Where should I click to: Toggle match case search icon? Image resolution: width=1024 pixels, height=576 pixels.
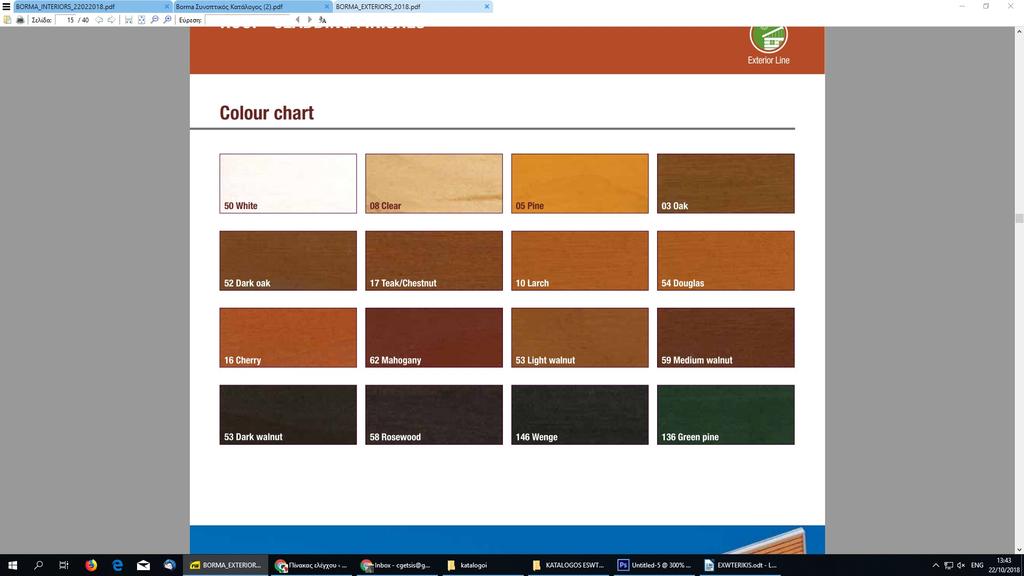coord(323,20)
